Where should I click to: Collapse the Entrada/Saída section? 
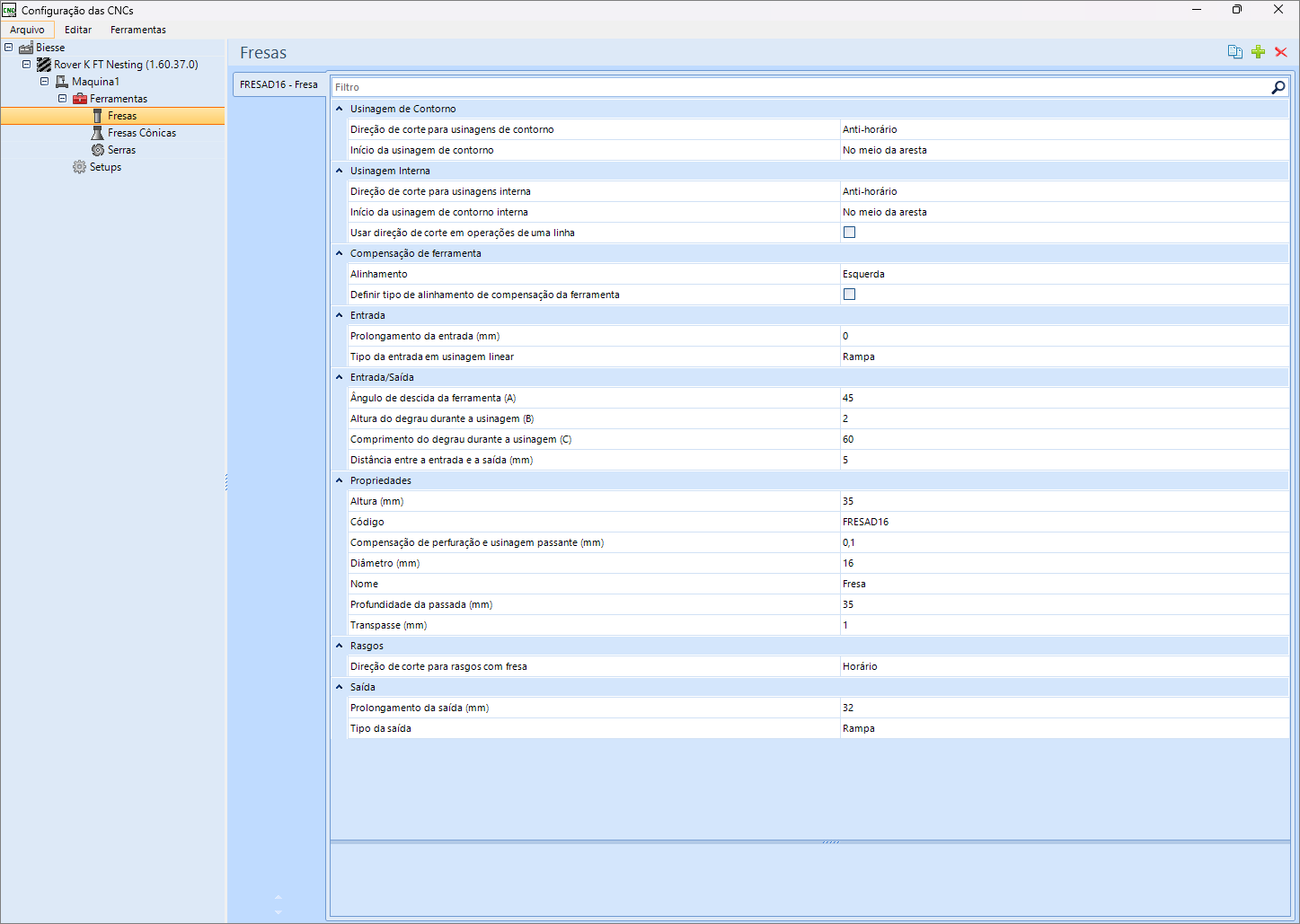(340, 377)
